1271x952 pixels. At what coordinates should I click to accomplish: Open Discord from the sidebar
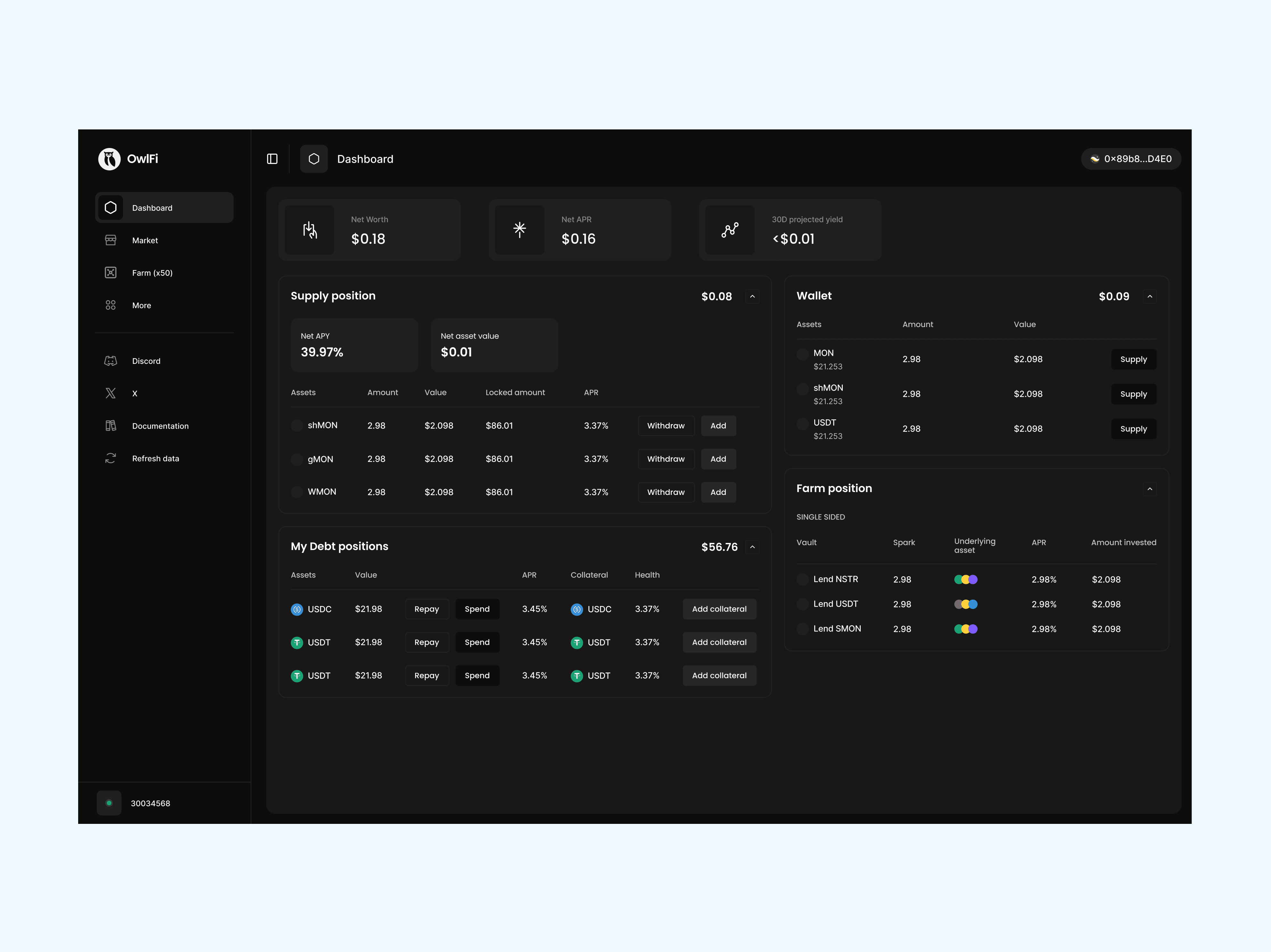tap(146, 361)
